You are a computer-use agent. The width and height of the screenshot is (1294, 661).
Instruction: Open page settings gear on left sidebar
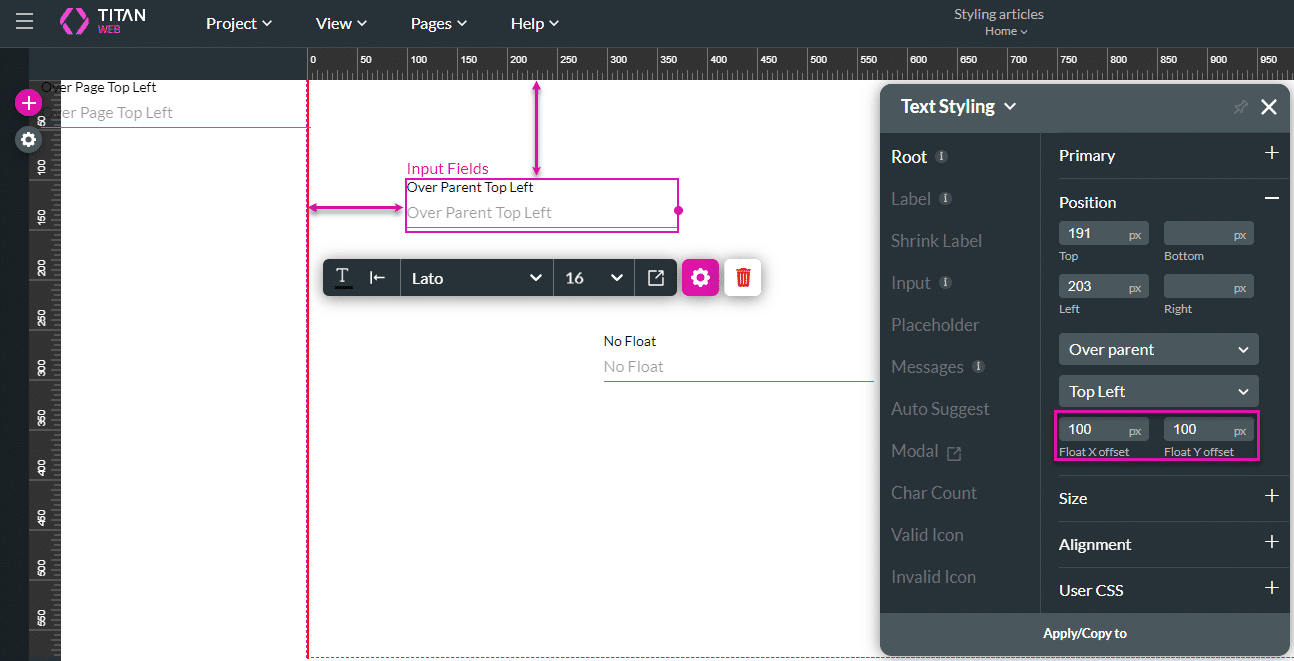click(28, 140)
